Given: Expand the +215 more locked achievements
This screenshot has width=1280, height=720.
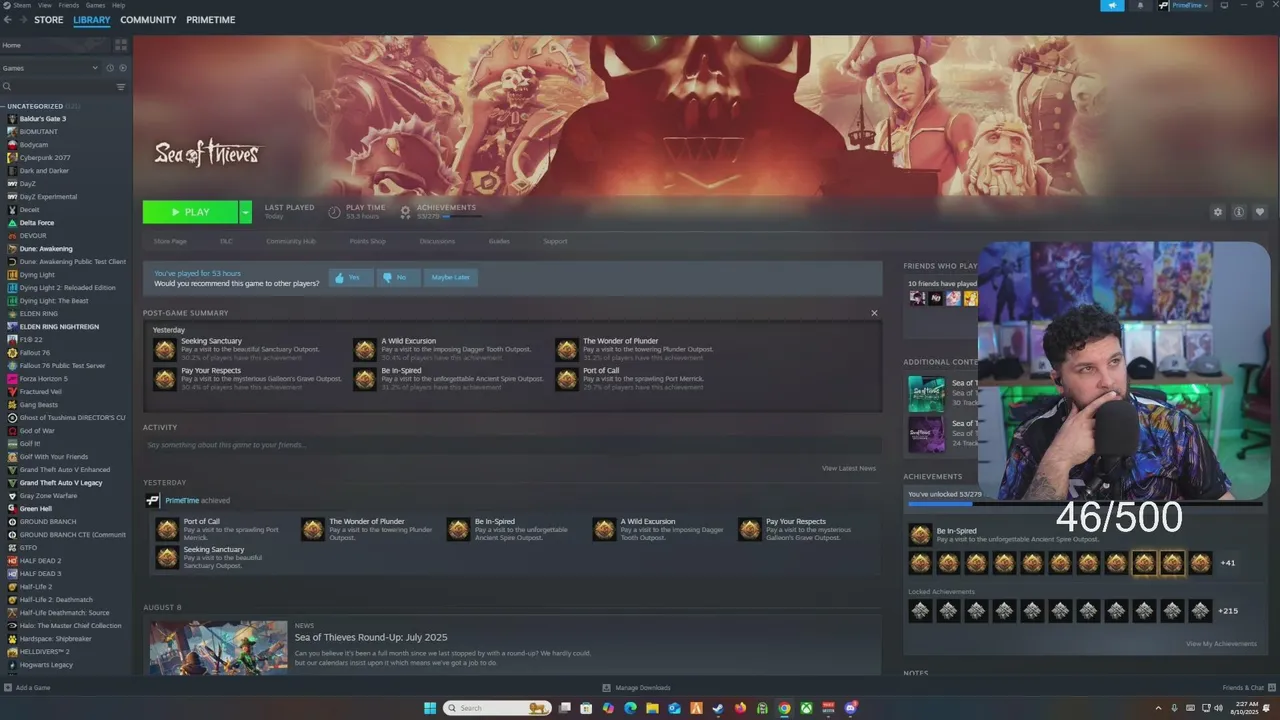Looking at the screenshot, I should [1228, 611].
